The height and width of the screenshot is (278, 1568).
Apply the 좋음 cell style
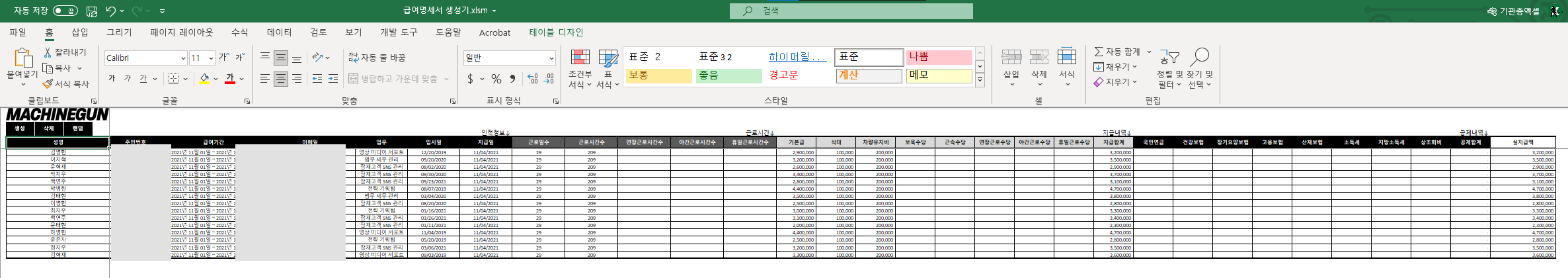click(x=729, y=75)
